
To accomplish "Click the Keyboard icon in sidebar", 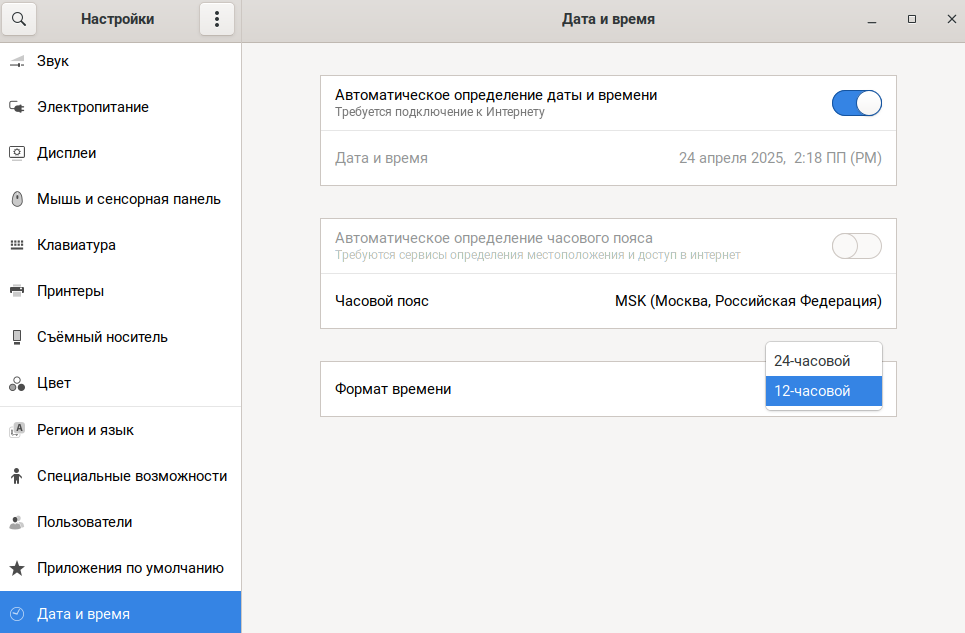I will pos(16,245).
